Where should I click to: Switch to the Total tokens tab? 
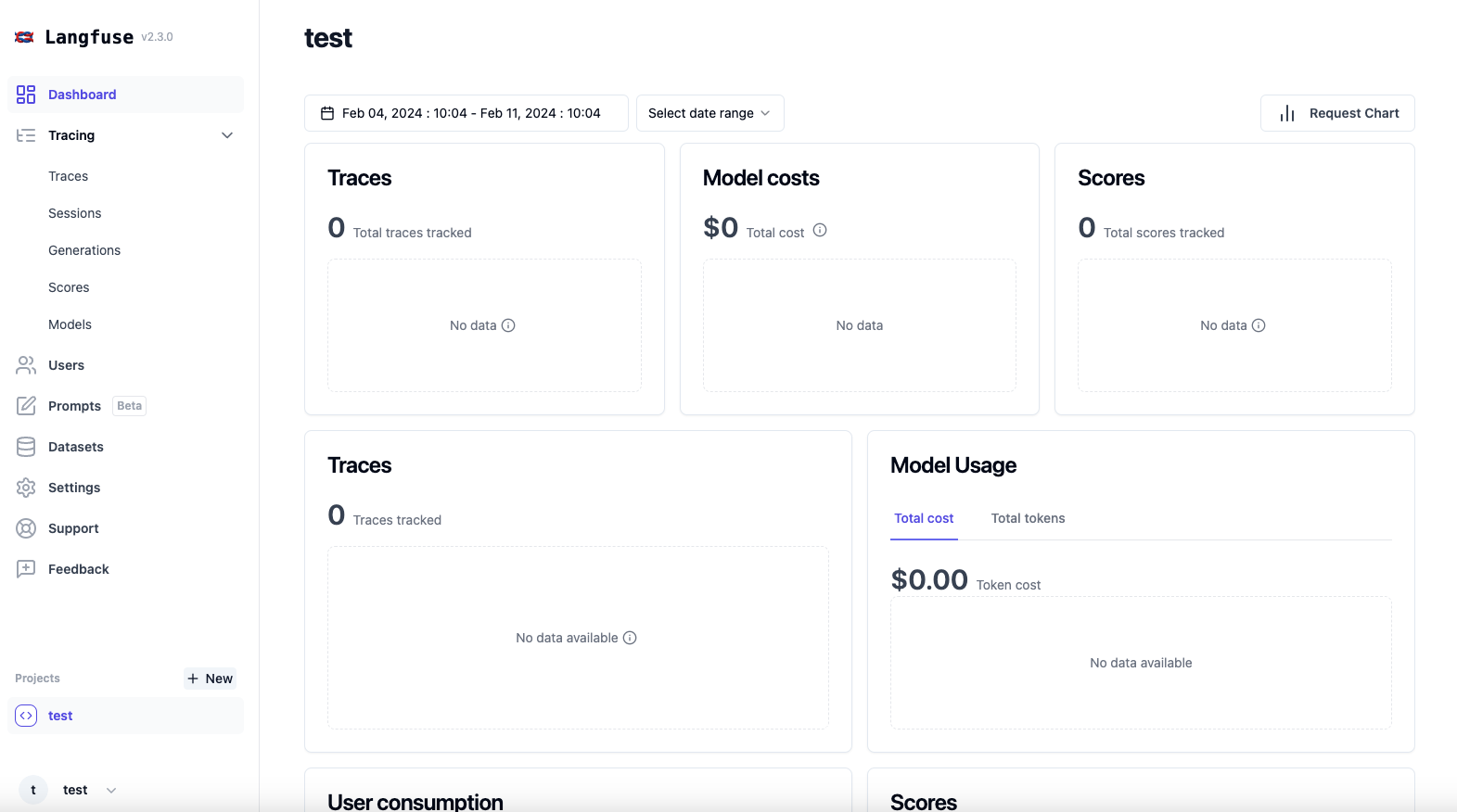(x=1029, y=518)
